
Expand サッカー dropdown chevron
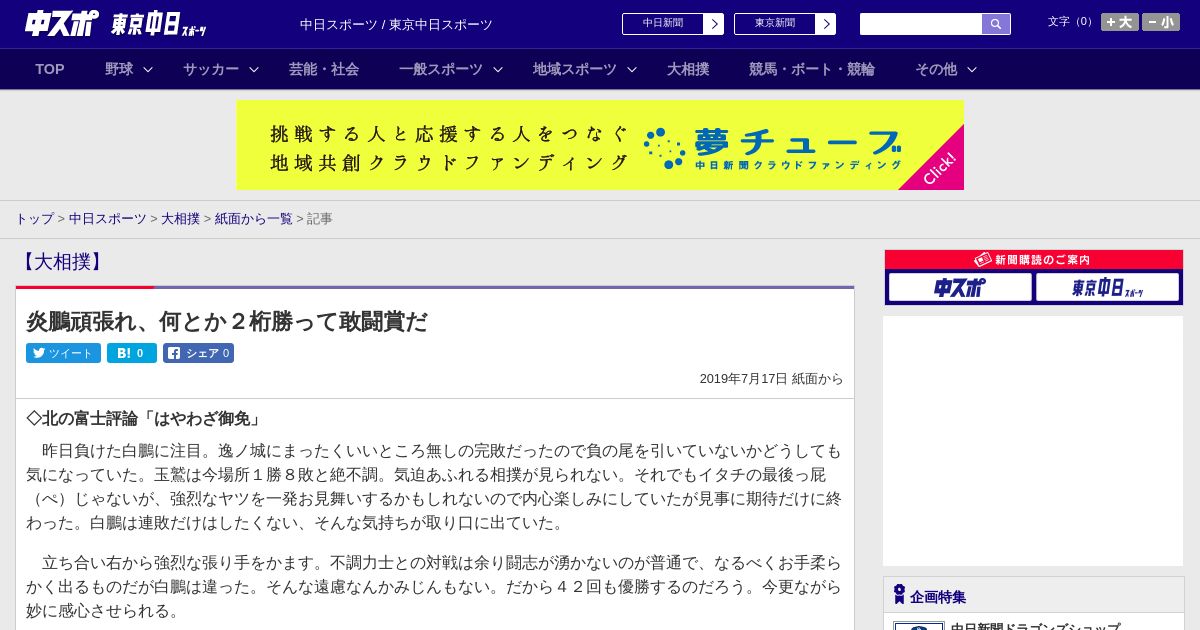tap(254, 70)
